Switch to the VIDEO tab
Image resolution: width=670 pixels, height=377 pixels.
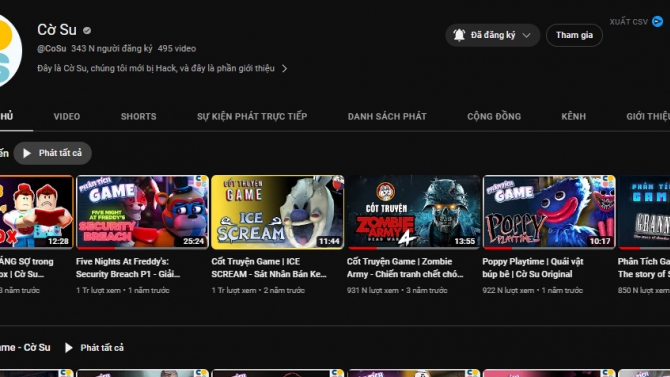pos(67,116)
